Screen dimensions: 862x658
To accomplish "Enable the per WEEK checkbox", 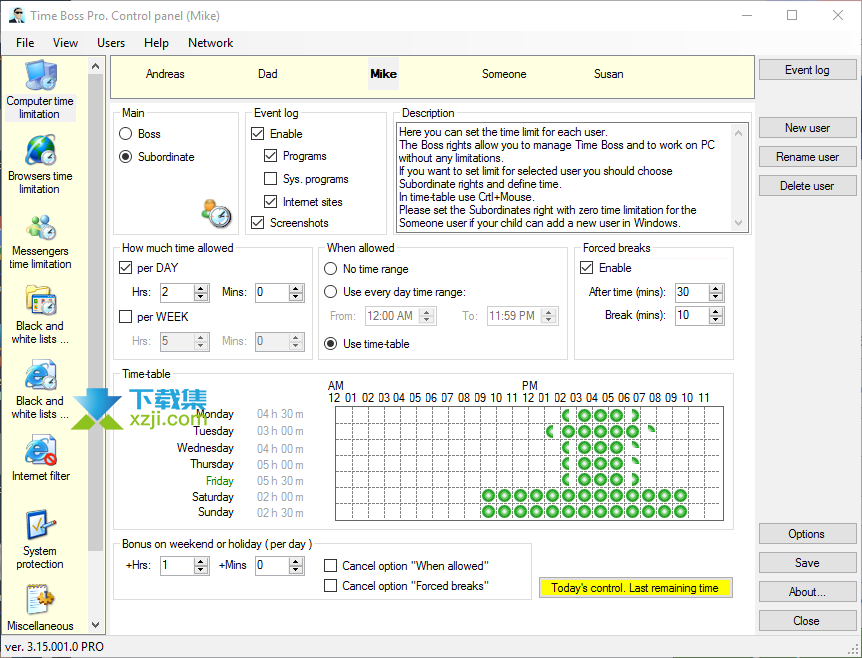I will click(125, 317).
